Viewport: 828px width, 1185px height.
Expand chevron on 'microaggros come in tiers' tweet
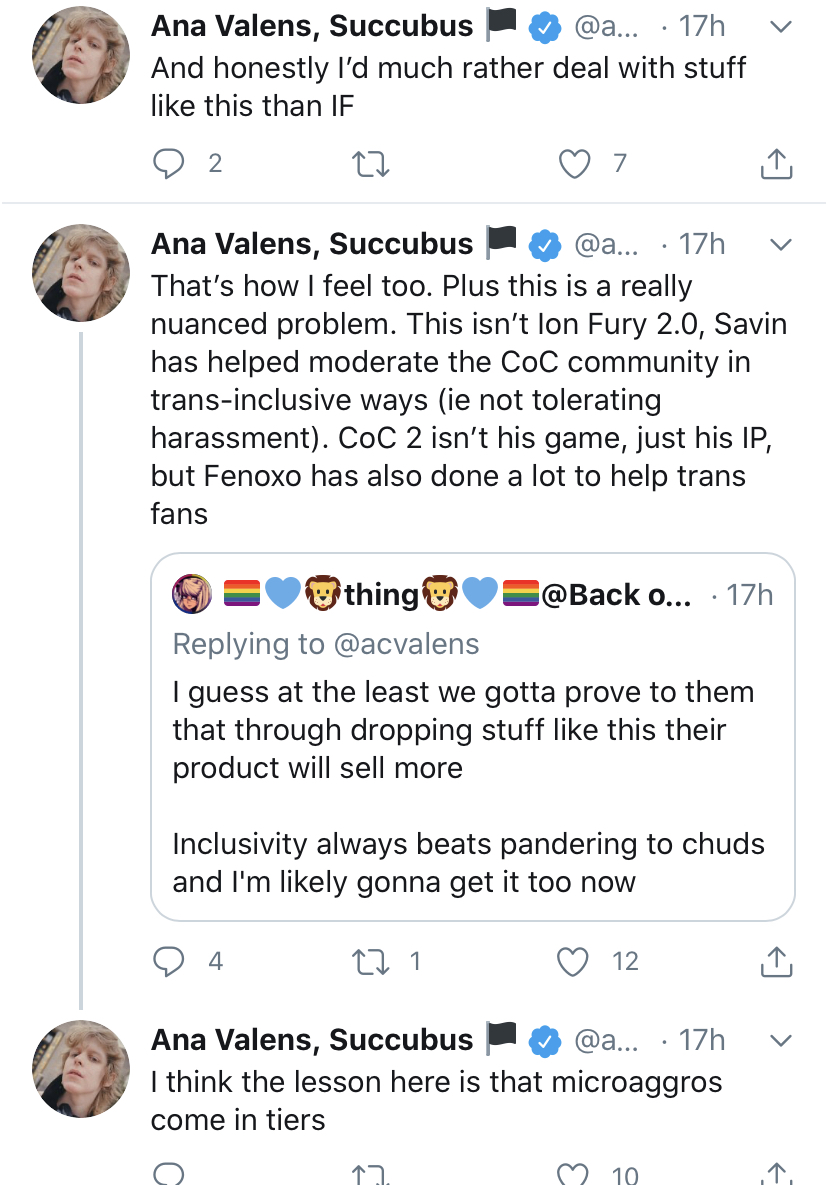click(x=782, y=1040)
